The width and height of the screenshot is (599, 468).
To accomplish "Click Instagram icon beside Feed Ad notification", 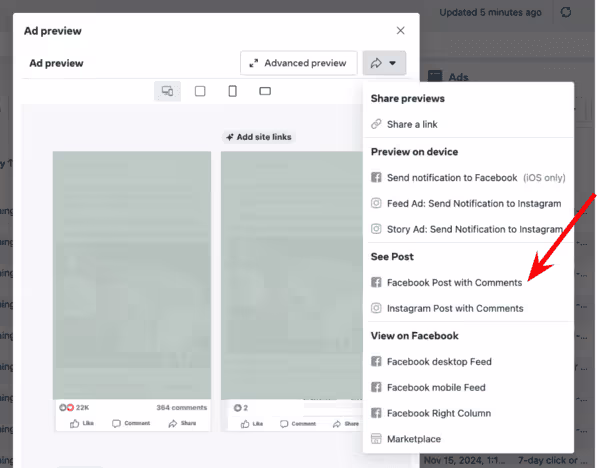I will (x=376, y=203).
